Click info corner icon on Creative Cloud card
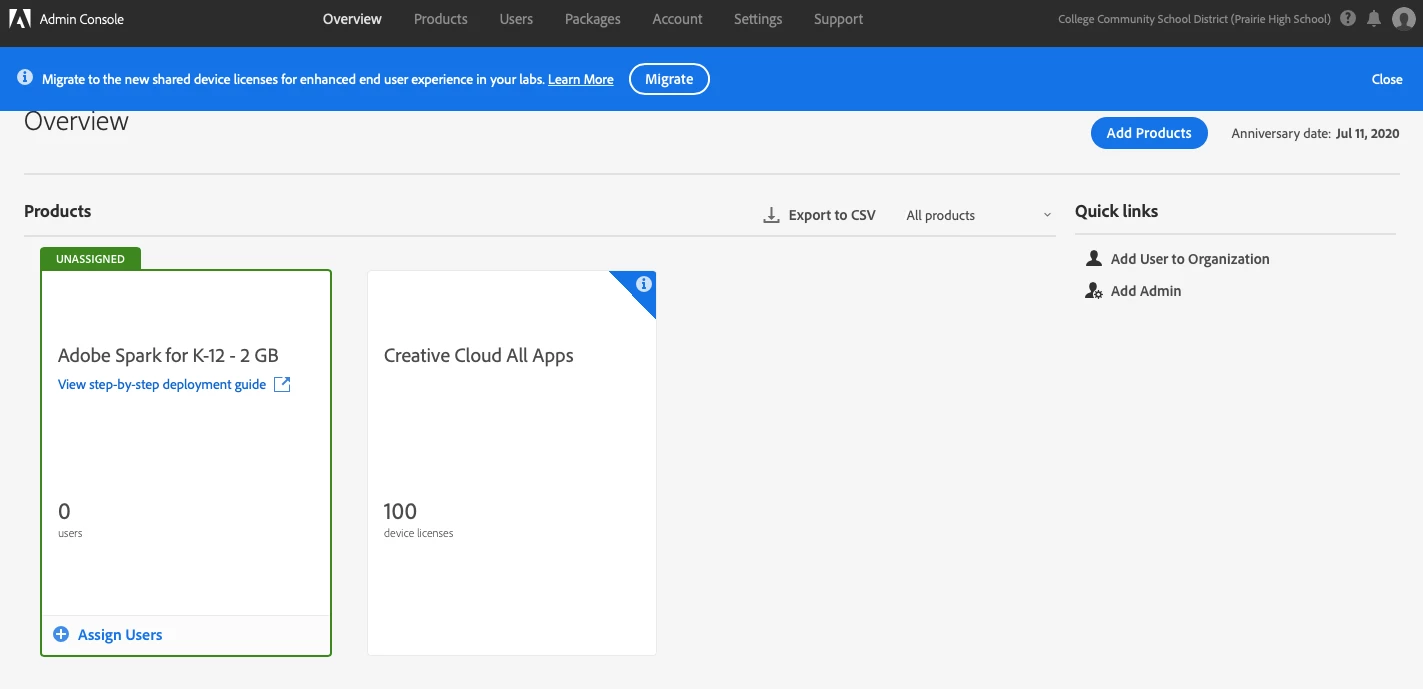1423x689 pixels. (643, 284)
